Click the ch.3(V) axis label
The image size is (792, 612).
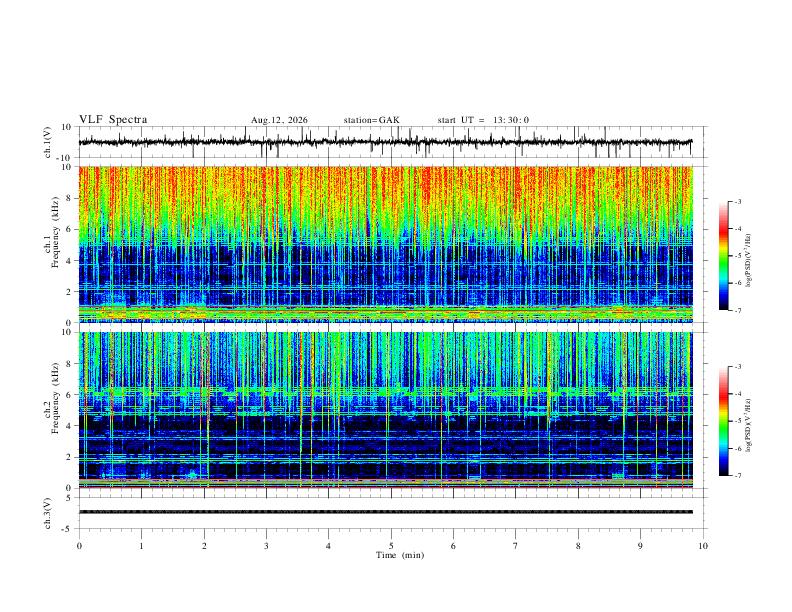[x=48, y=513]
